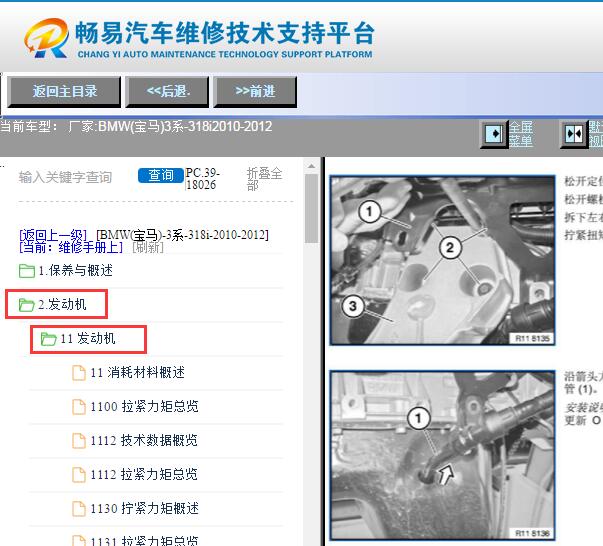Viewport: 603px width, 546px height.
Task: Open 1130 拧紧力矩概述 document
Action: 145,508
